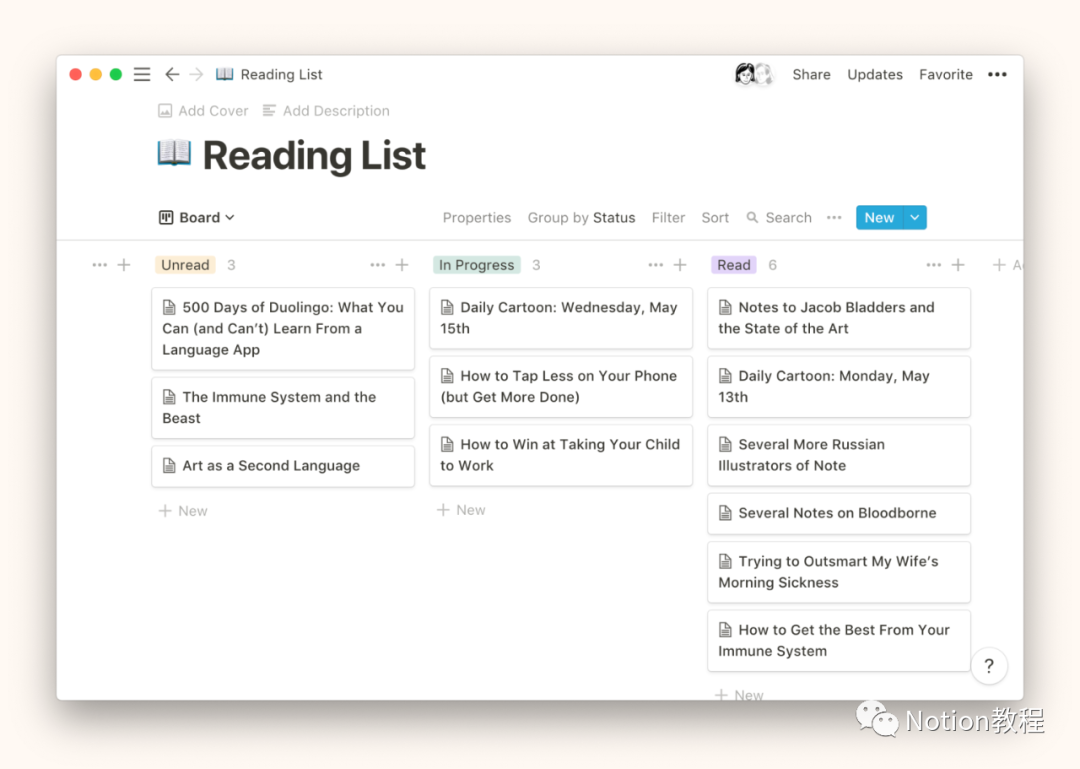The image size is (1080, 769).
Task: Click Add Cover above the title
Action: tap(204, 111)
